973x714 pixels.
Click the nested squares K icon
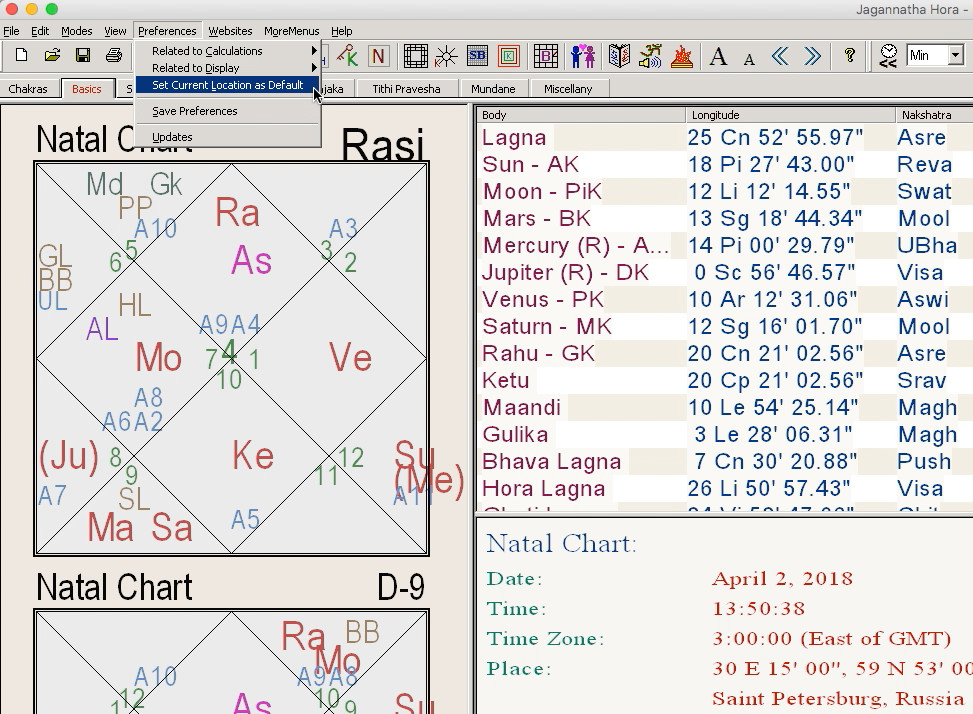click(x=508, y=56)
